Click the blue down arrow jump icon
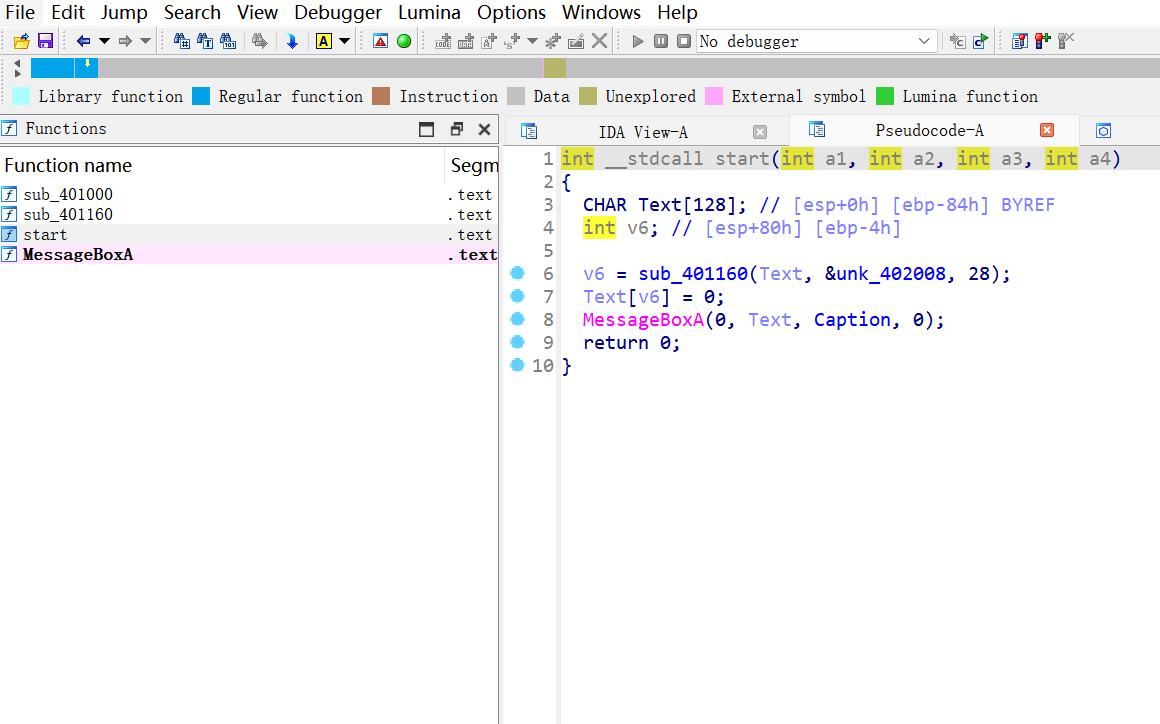1160x724 pixels. 292,41
